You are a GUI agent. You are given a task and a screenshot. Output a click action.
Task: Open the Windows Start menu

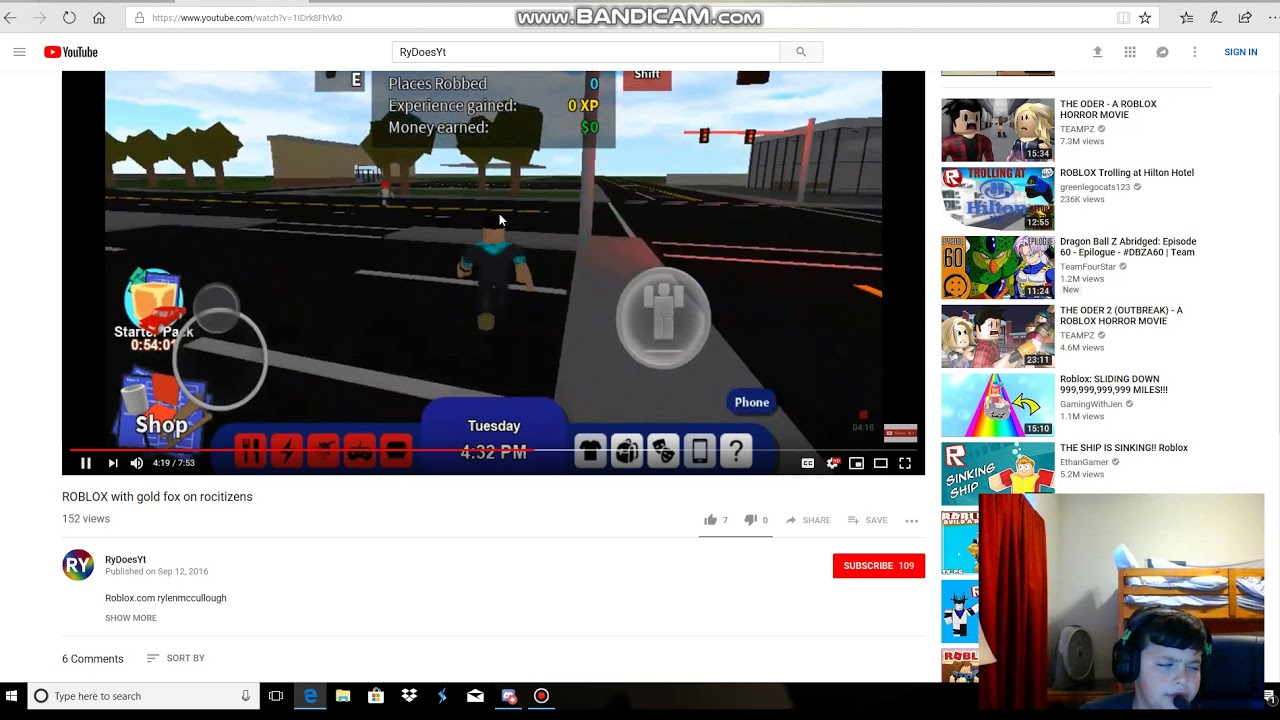(x=12, y=696)
